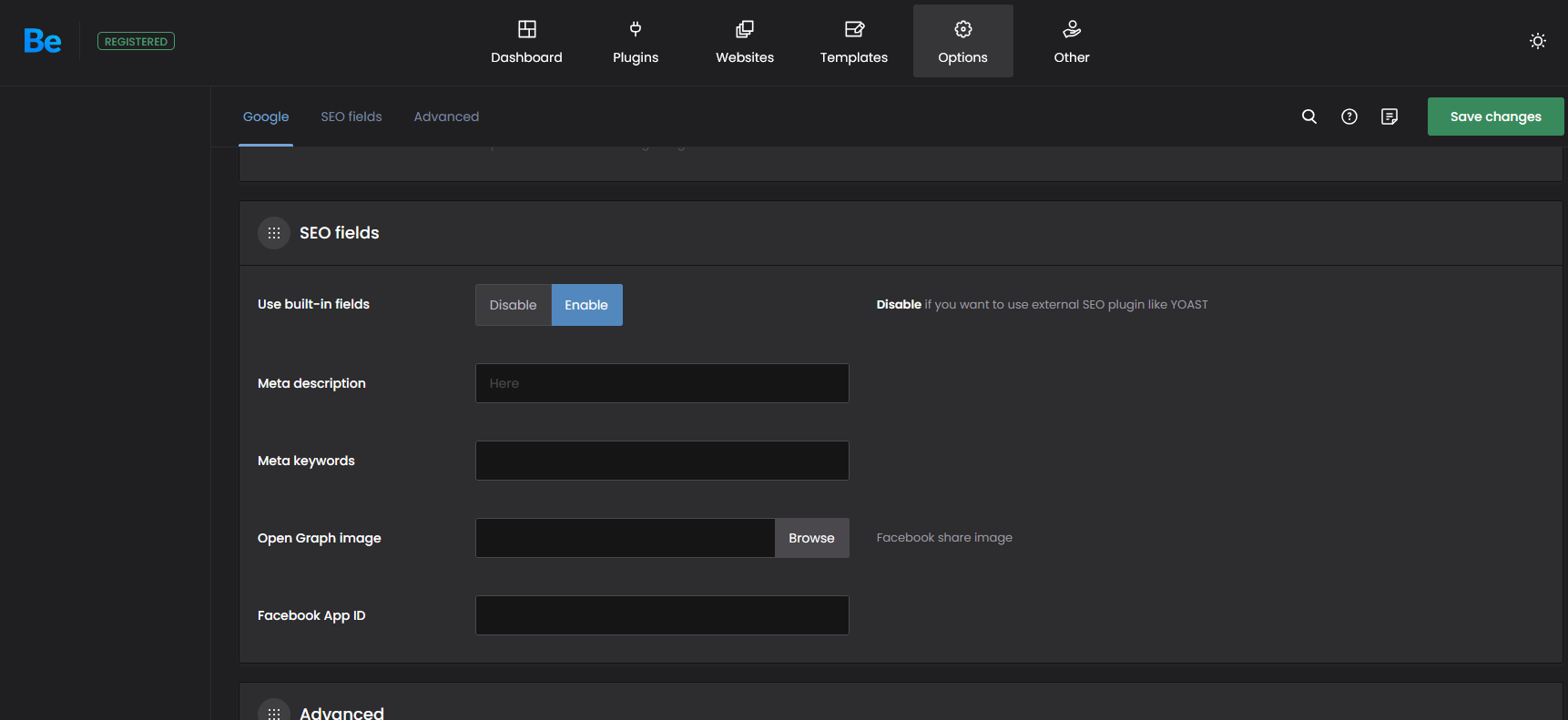Open the notes/changelog icon
Screen dimensions: 1568x720
click(x=1390, y=117)
